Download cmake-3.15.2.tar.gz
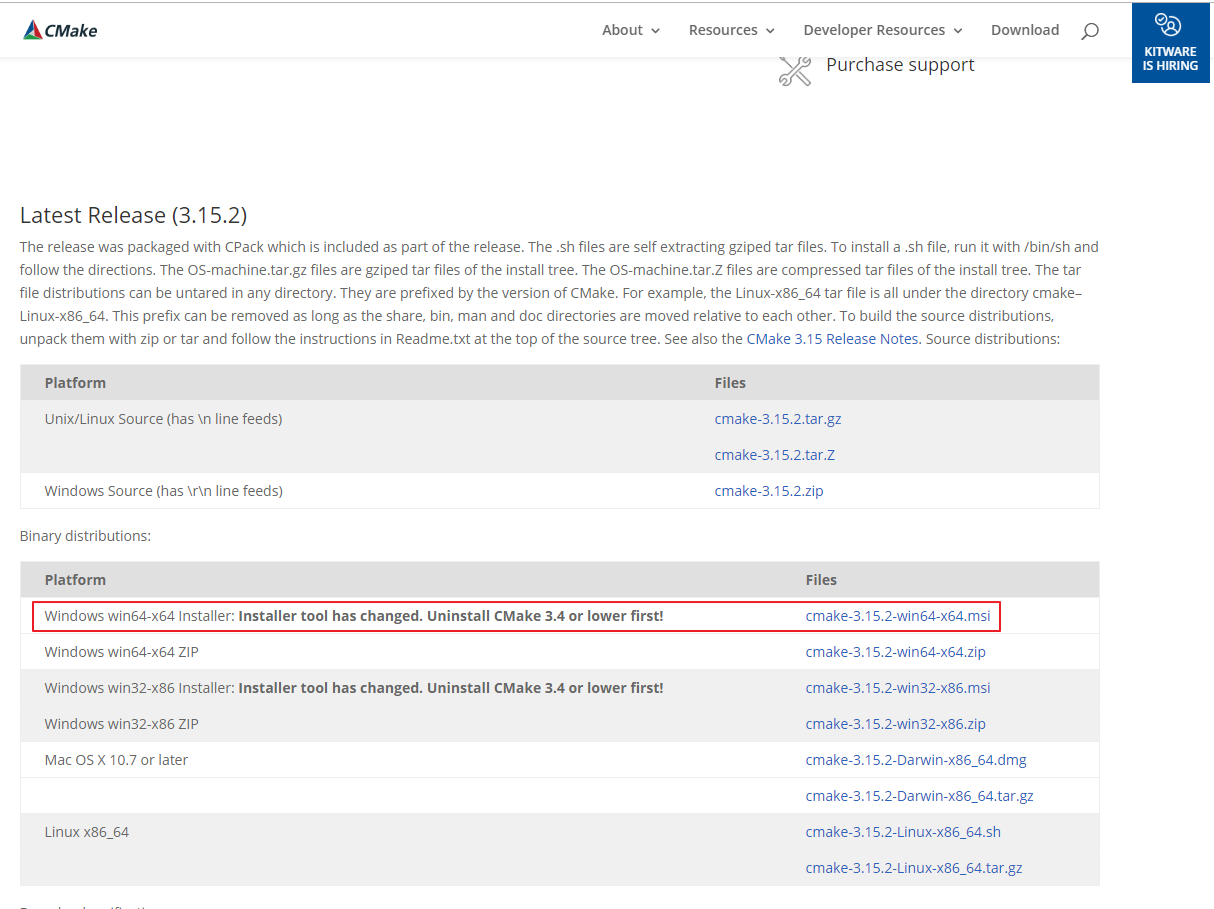This screenshot has height=909, width=1214. [x=778, y=419]
